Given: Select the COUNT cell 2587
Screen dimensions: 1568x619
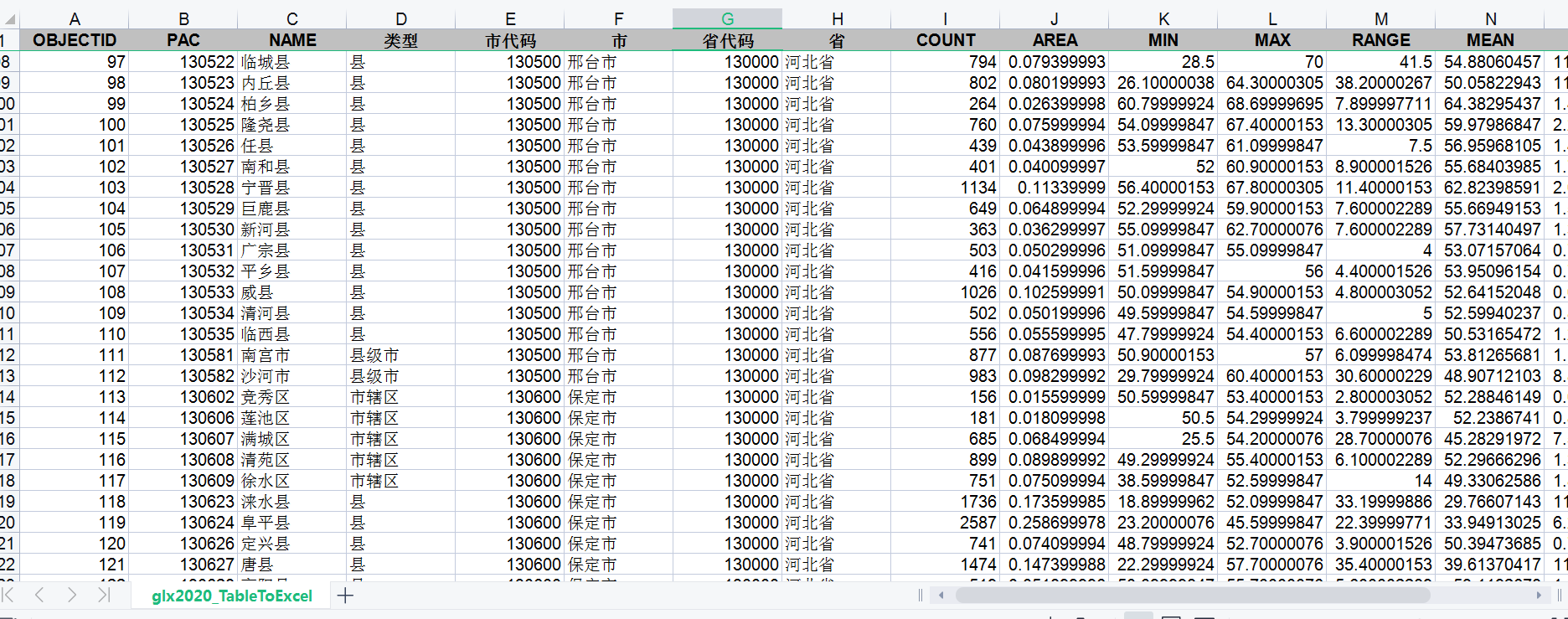Looking at the screenshot, I should (946, 523).
